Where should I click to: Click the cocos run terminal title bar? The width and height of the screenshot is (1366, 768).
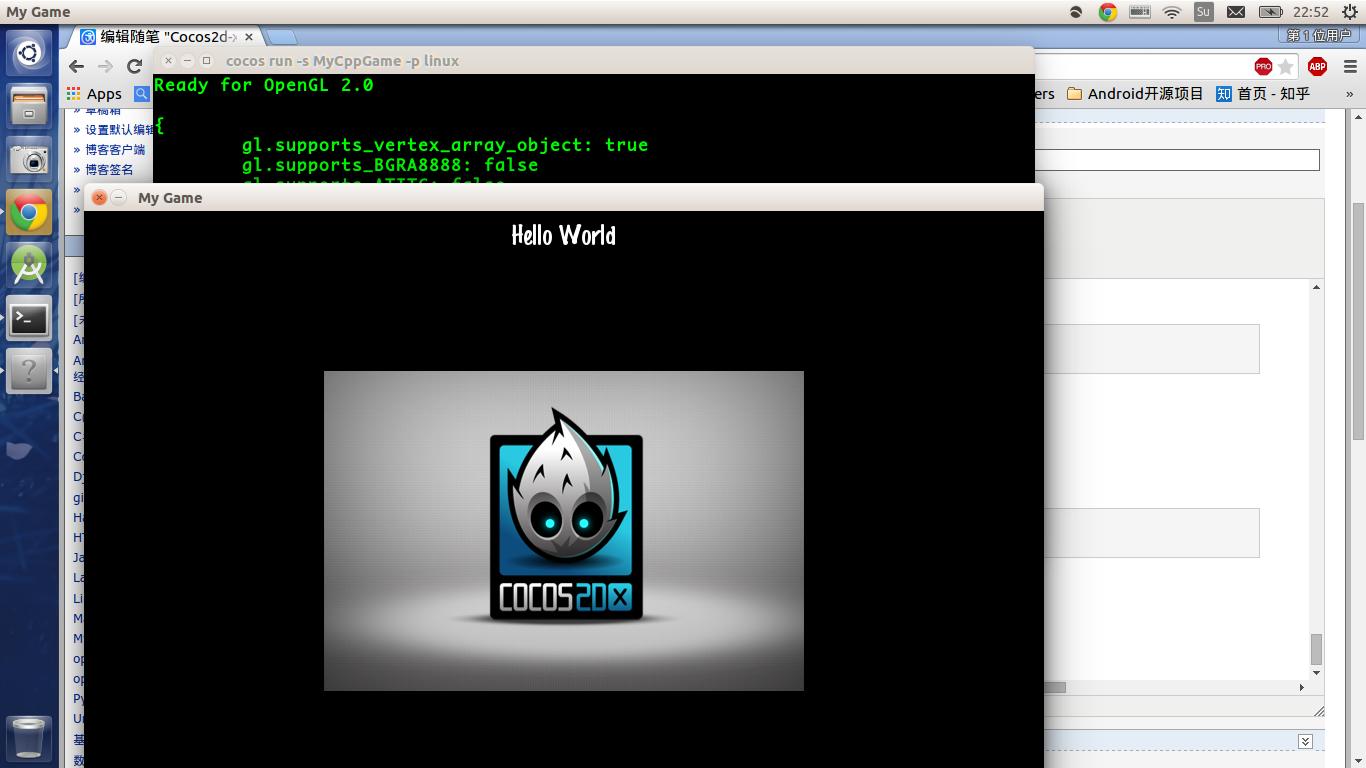coord(593,60)
